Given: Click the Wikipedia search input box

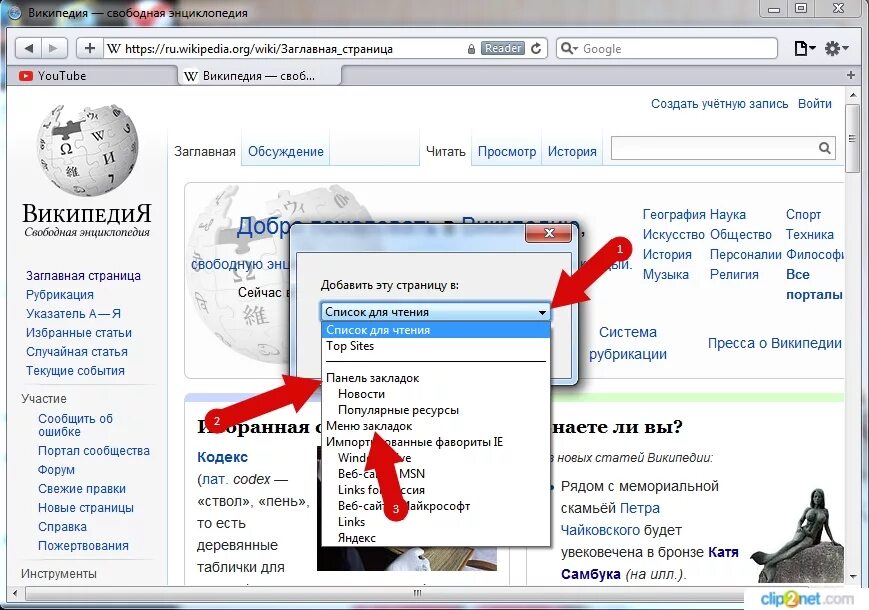Looking at the screenshot, I should [x=713, y=148].
